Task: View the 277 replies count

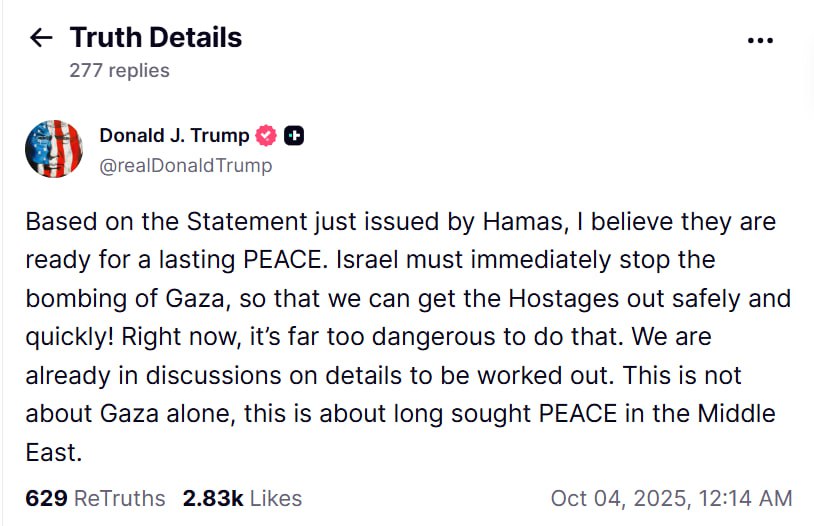Action: pos(119,70)
